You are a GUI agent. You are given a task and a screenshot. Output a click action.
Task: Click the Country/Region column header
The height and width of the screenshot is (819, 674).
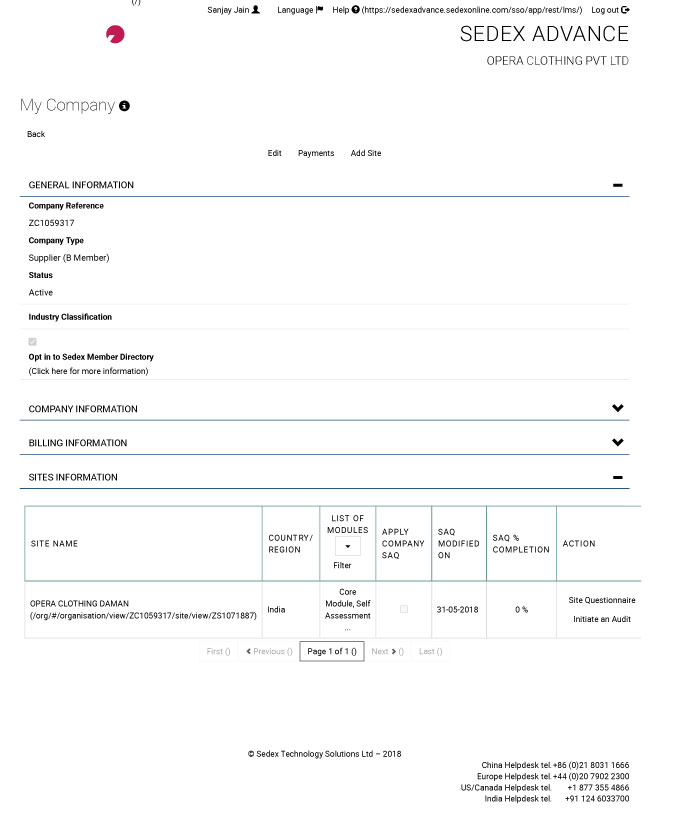coord(290,544)
